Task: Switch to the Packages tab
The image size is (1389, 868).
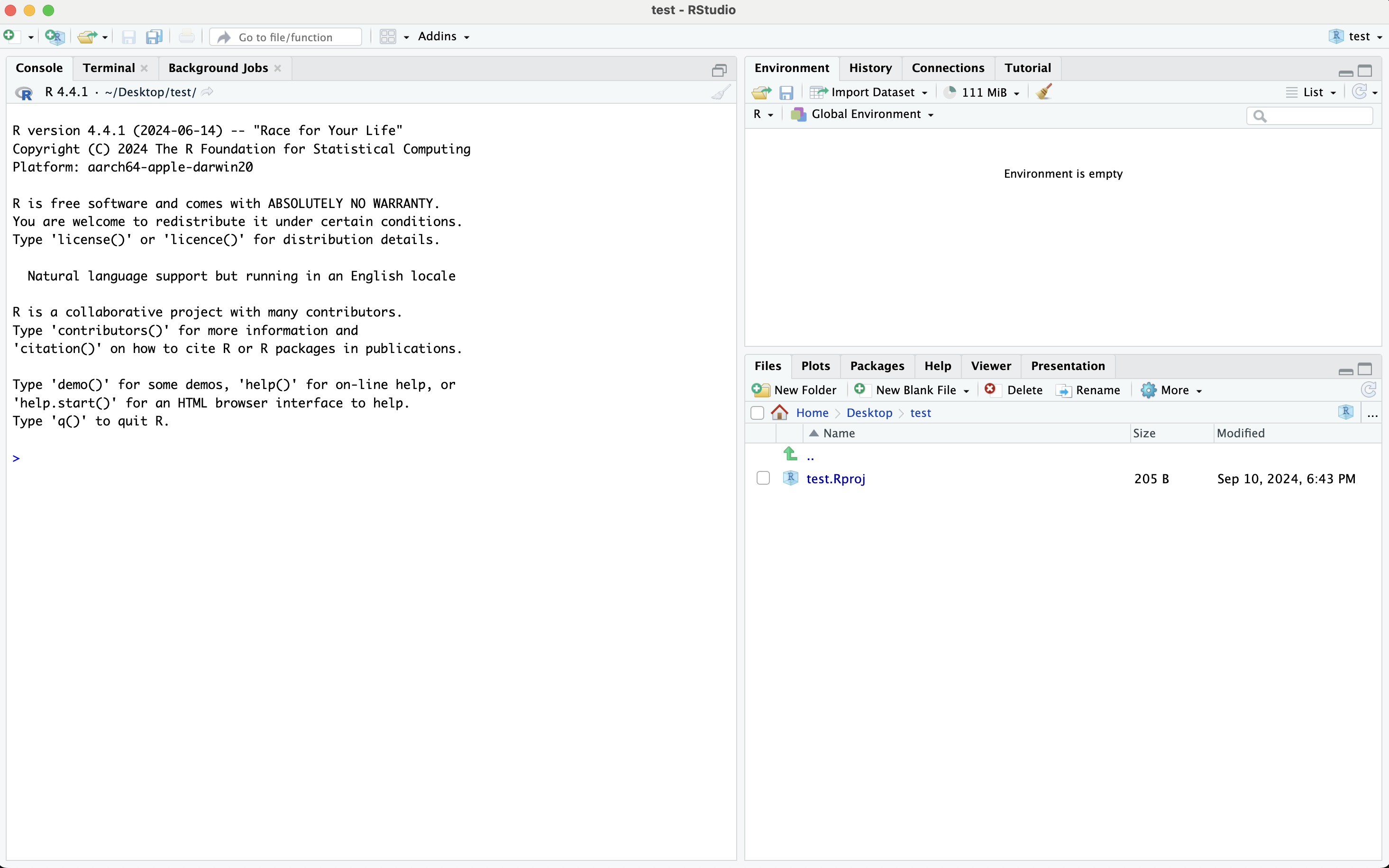Action: click(x=876, y=366)
